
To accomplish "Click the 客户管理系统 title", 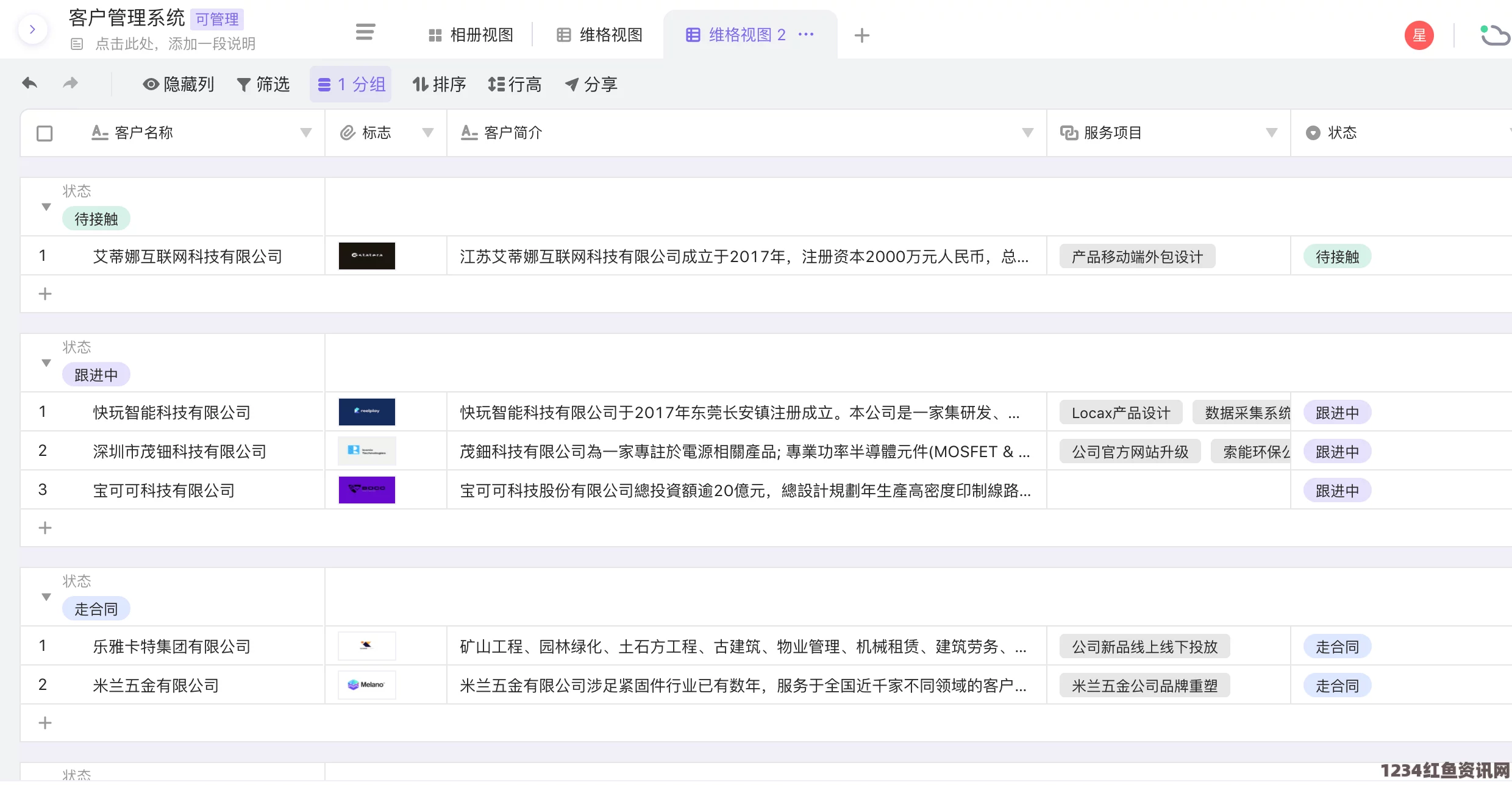I will (127, 18).
